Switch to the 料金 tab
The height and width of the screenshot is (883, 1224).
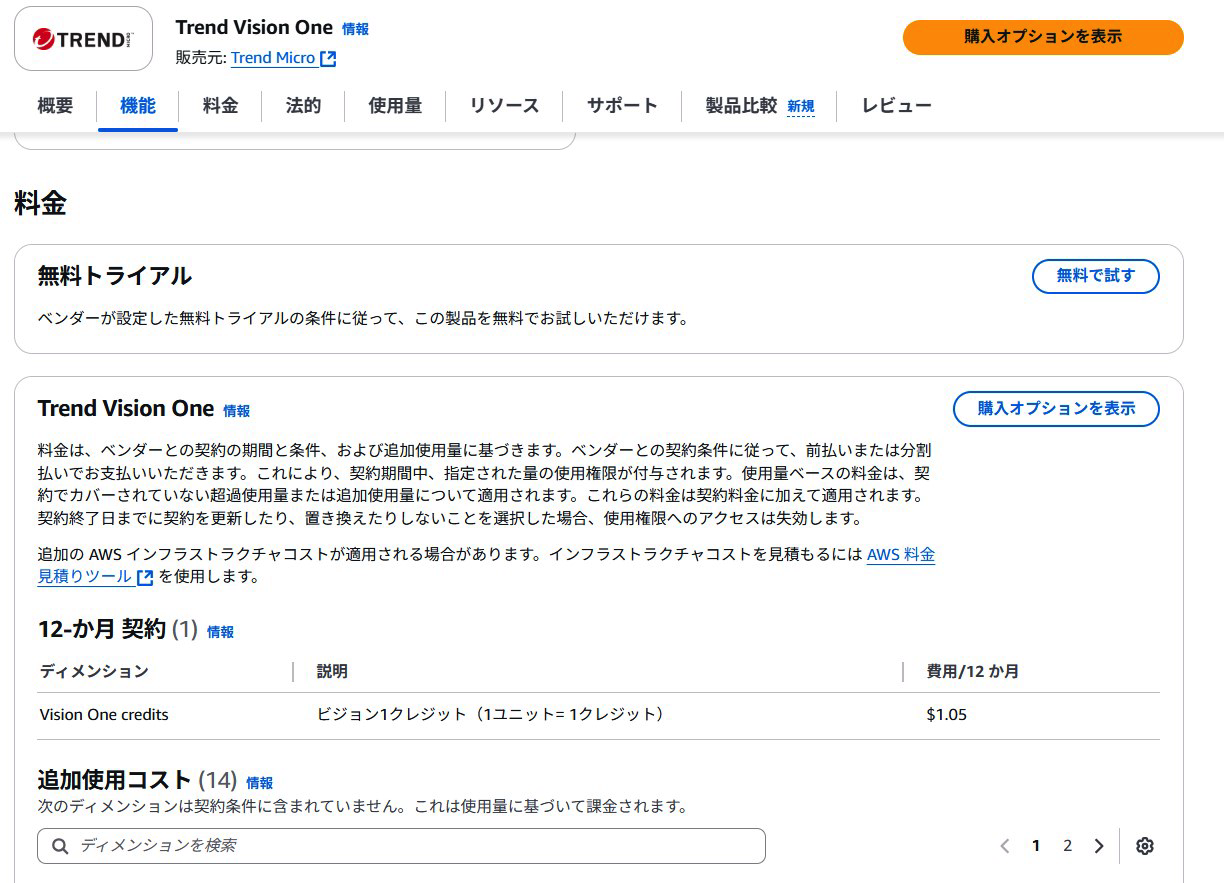click(220, 106)
